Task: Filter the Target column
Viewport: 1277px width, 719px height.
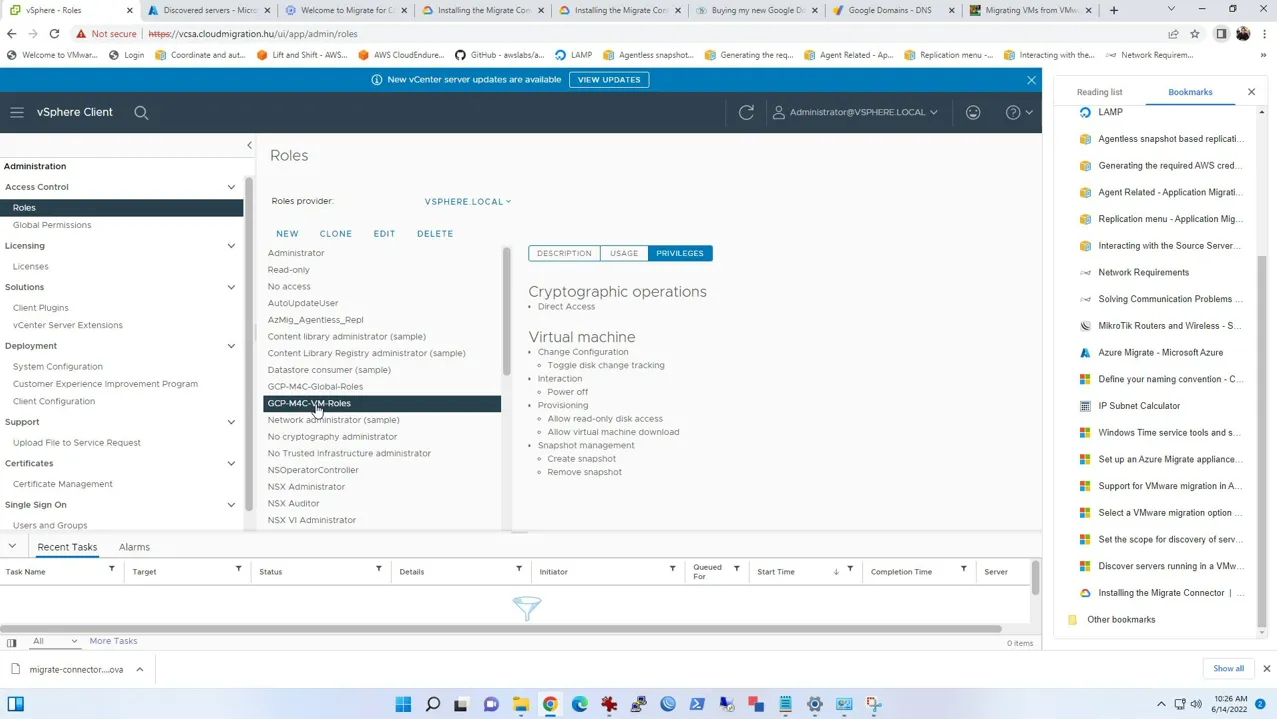Action: click(x=238, y=570)
